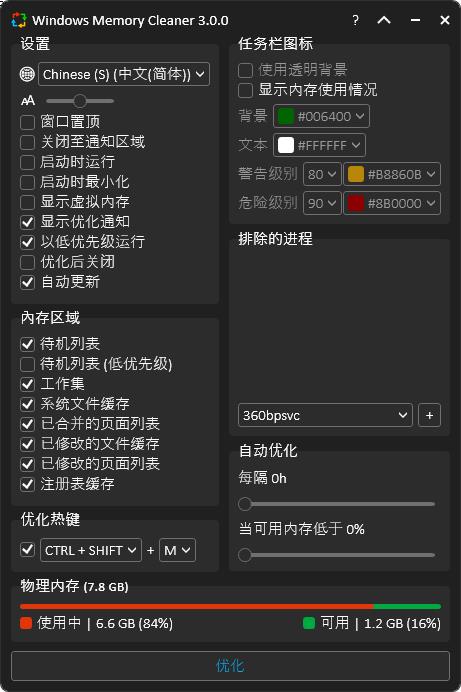Screen dimensions: 461x692
Task: Click the green available memory legend square
Action: pyautogui.click(x=309, y=623)
